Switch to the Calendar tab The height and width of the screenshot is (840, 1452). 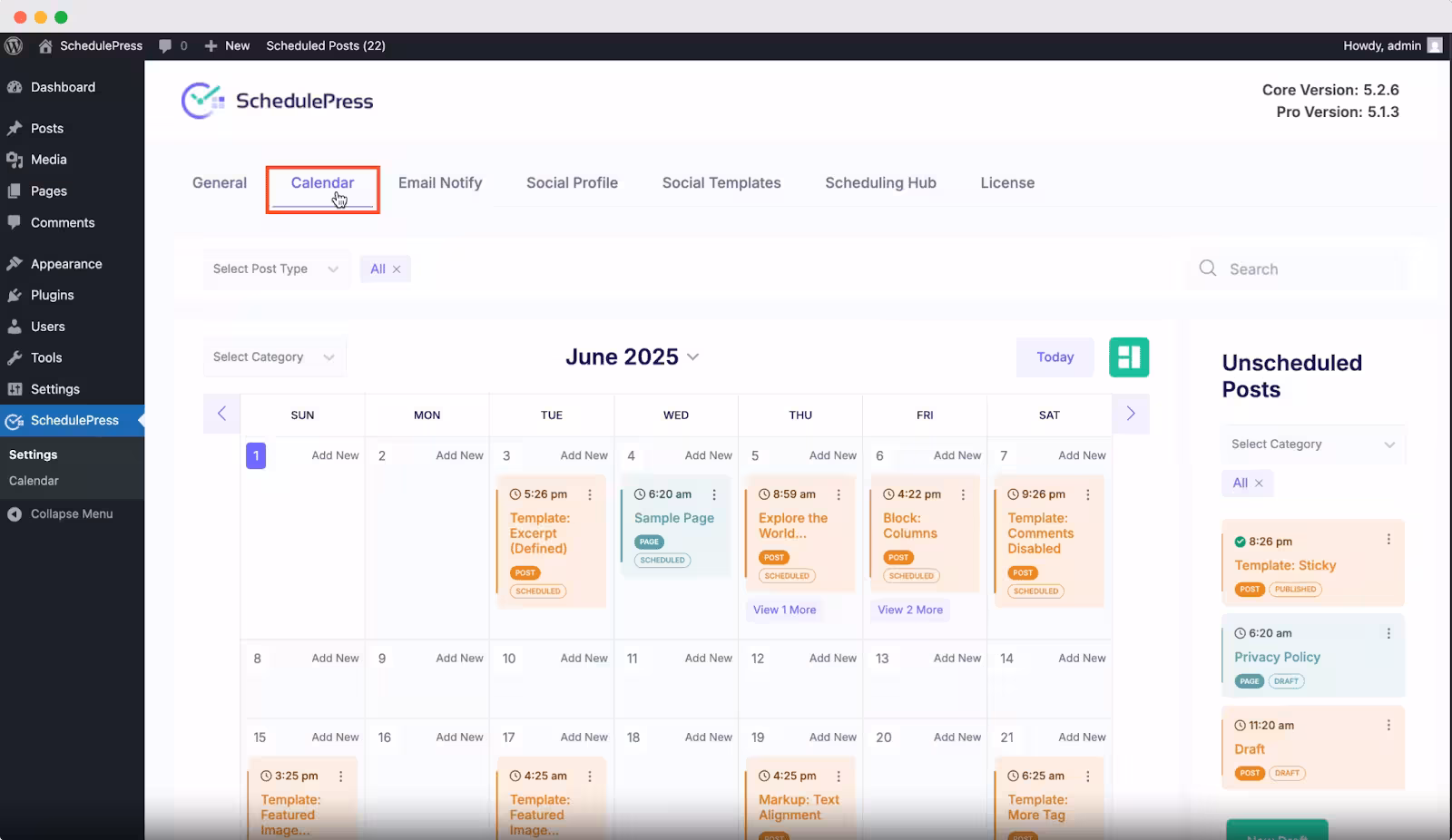pos(322,183)
